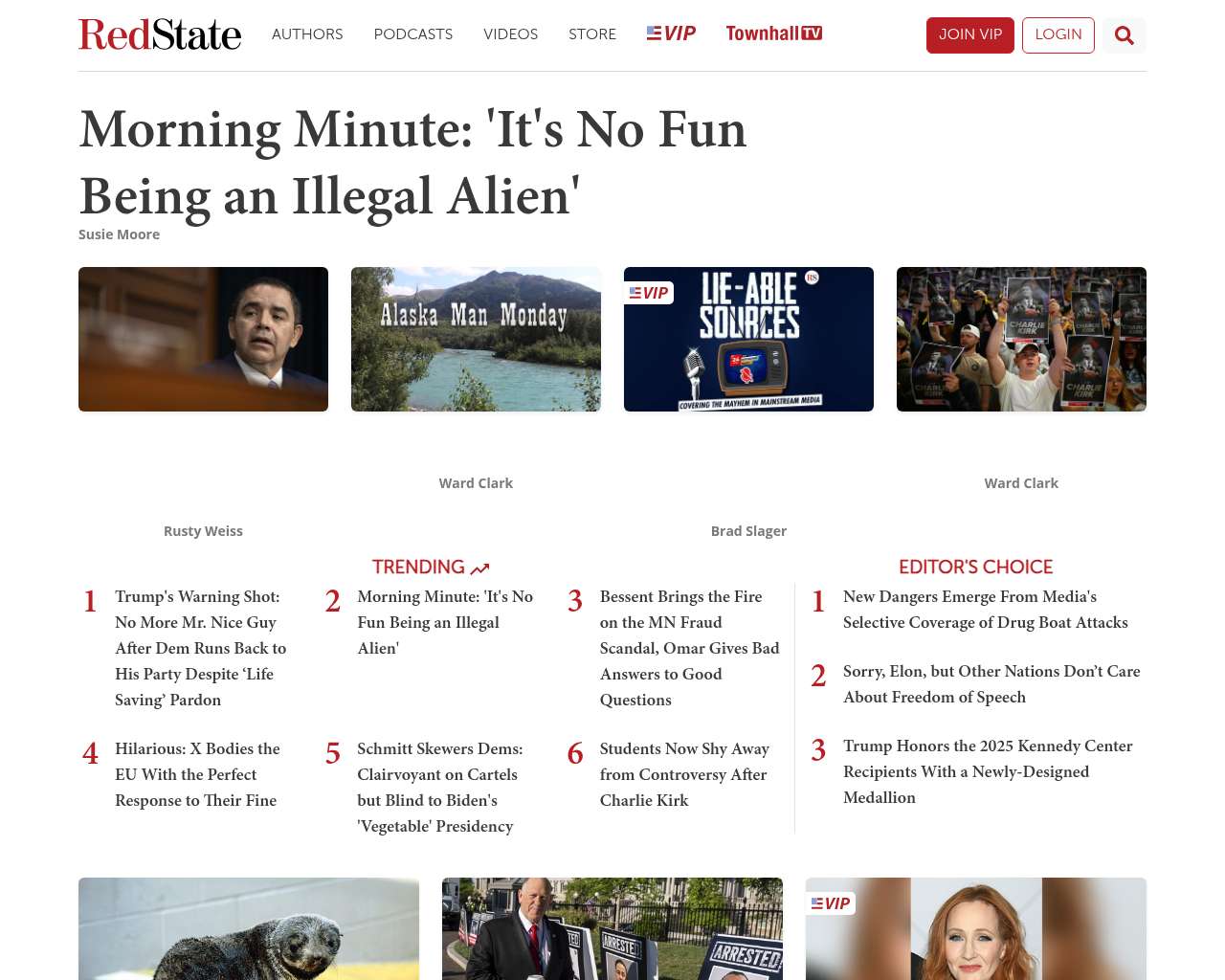Screen dimensions: 1225x980
Task: Open 'Hilarious: X Bodies the EU' story
Action: click(197, 774)
